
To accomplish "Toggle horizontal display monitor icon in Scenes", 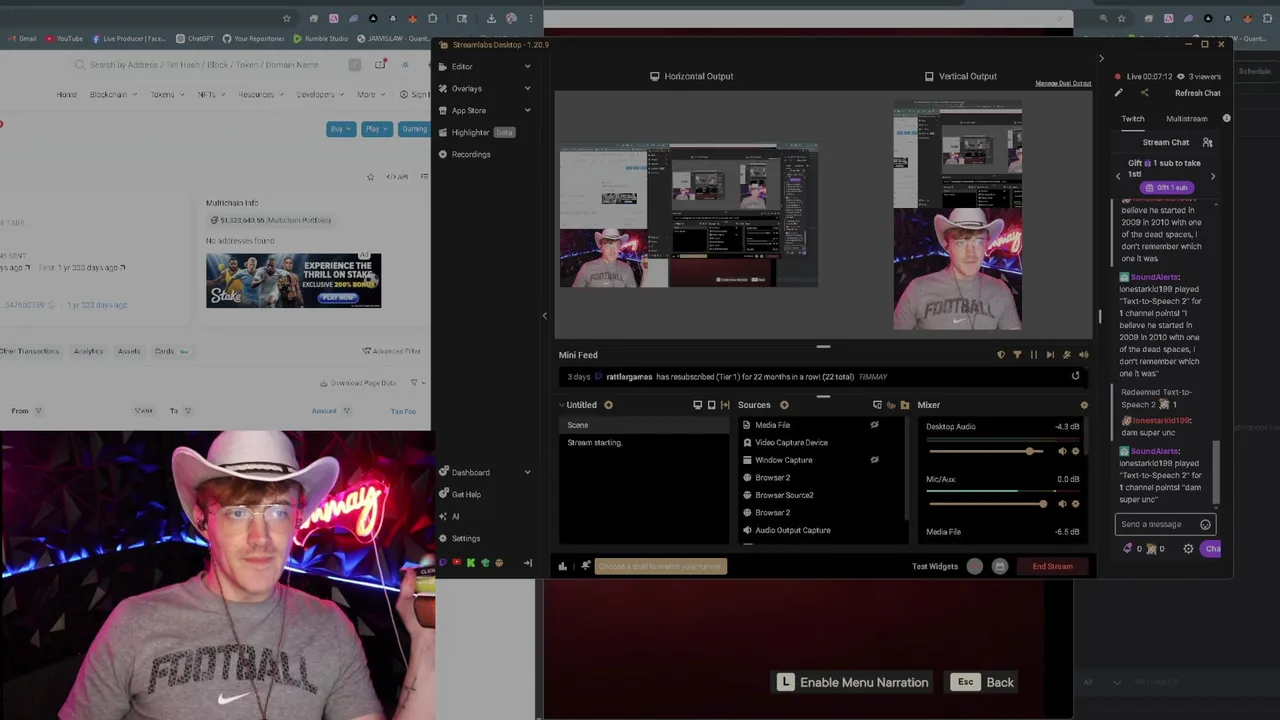I will 697,405.
